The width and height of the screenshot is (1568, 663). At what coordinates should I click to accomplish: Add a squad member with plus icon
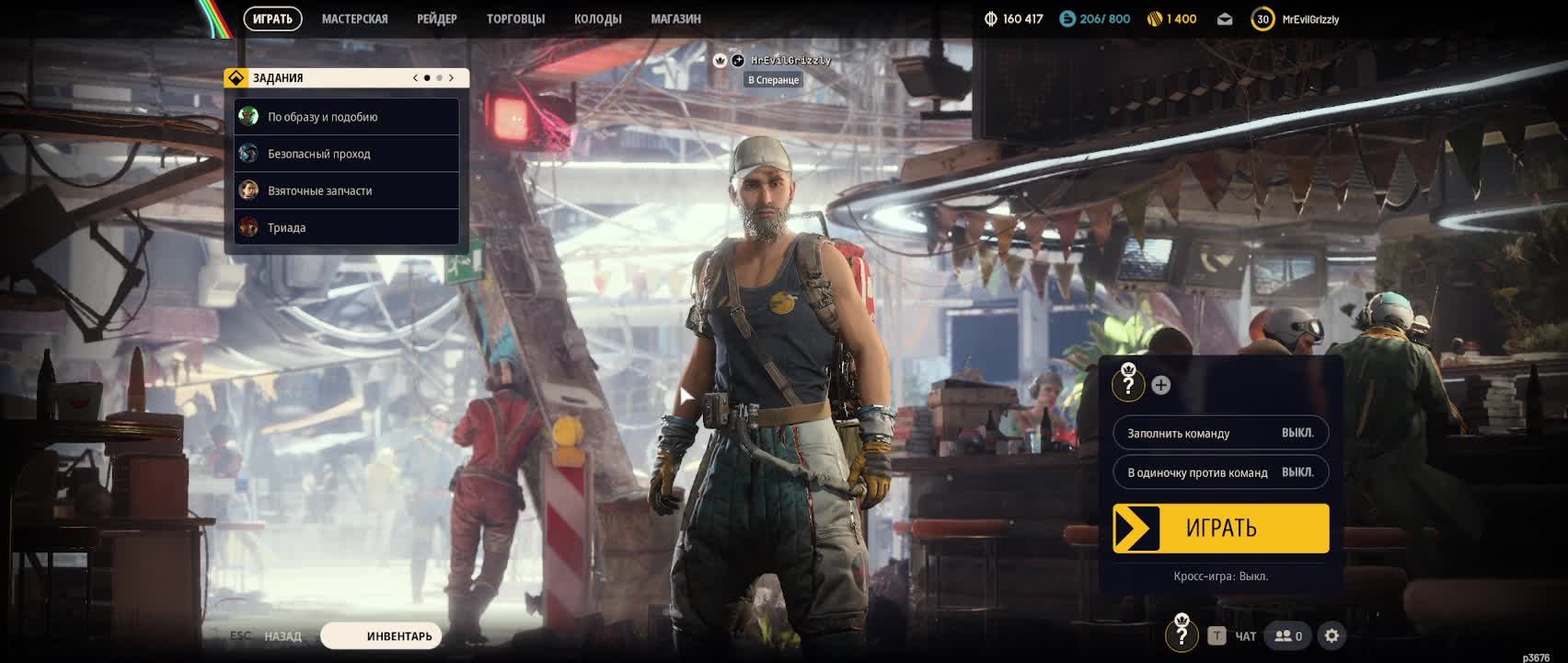tap(1160, 386)
